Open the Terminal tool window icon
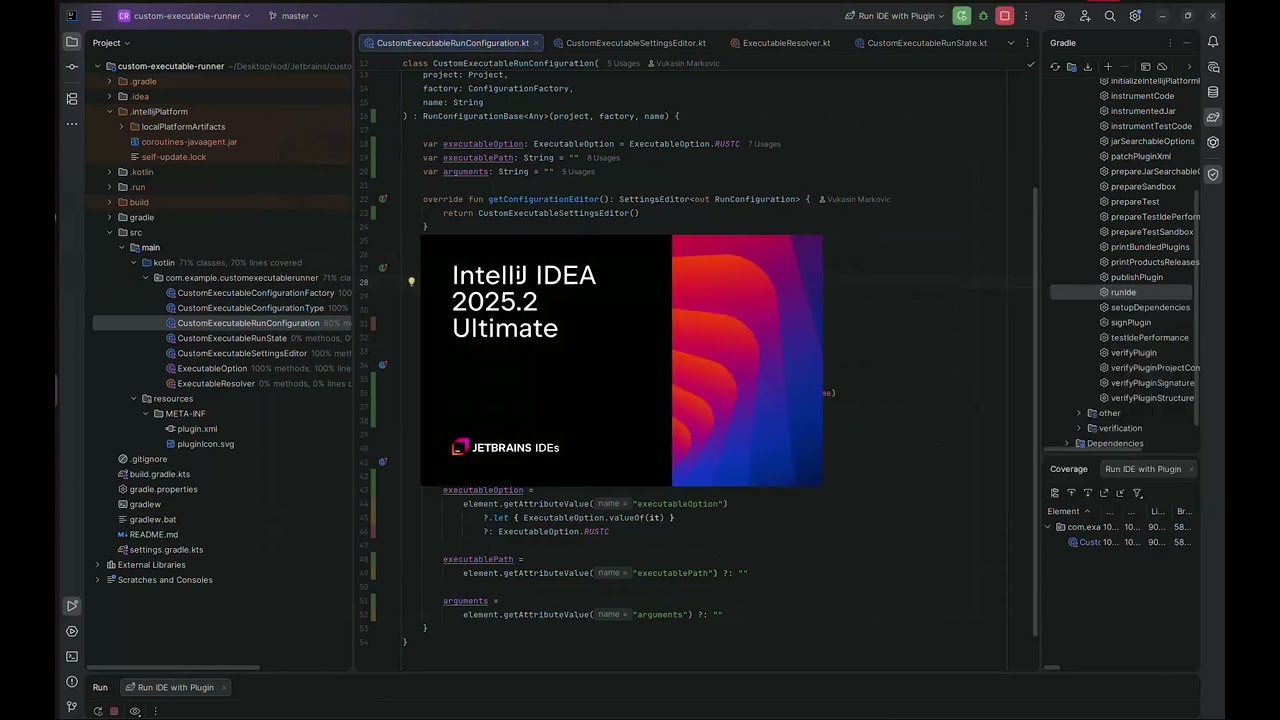Screen dimensions: 1280x720 (72, 656)
